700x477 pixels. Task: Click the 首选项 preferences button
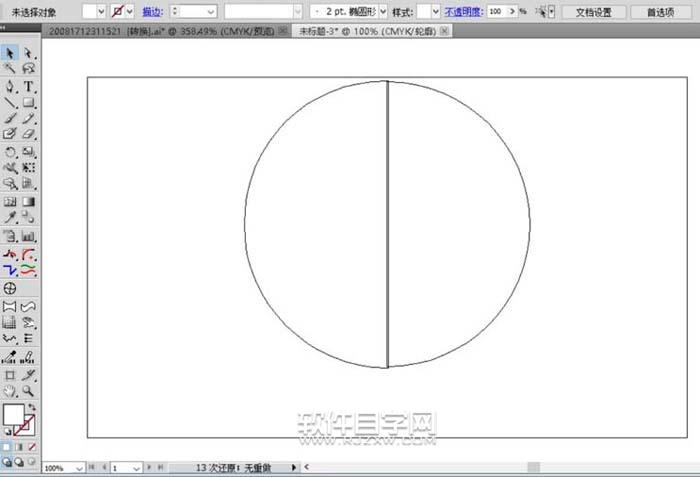(661, 12)
